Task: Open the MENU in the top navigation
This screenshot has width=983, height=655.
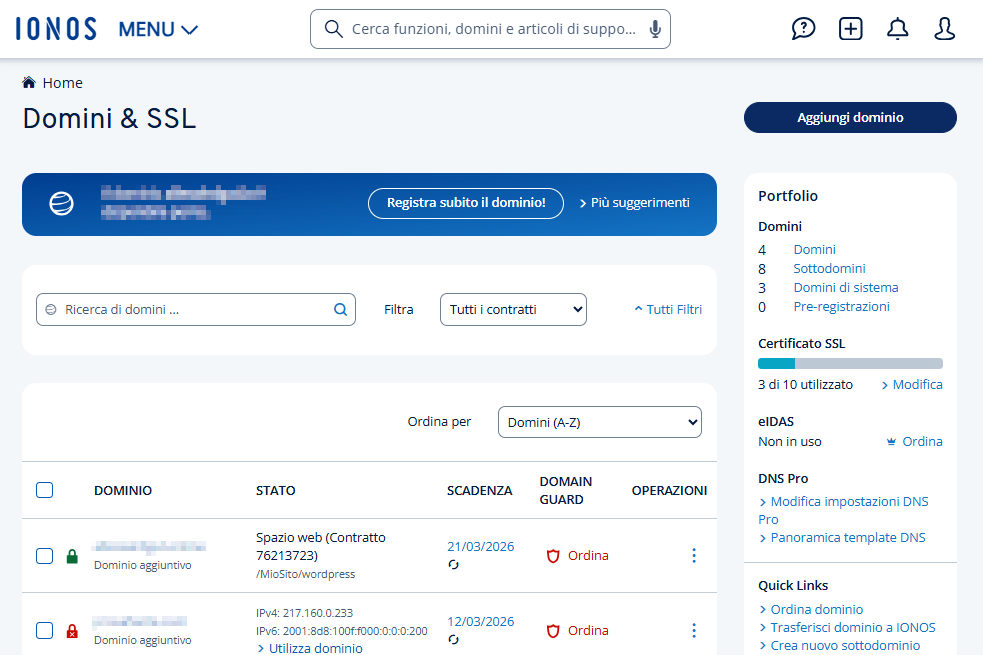Action: coord(157,29)
